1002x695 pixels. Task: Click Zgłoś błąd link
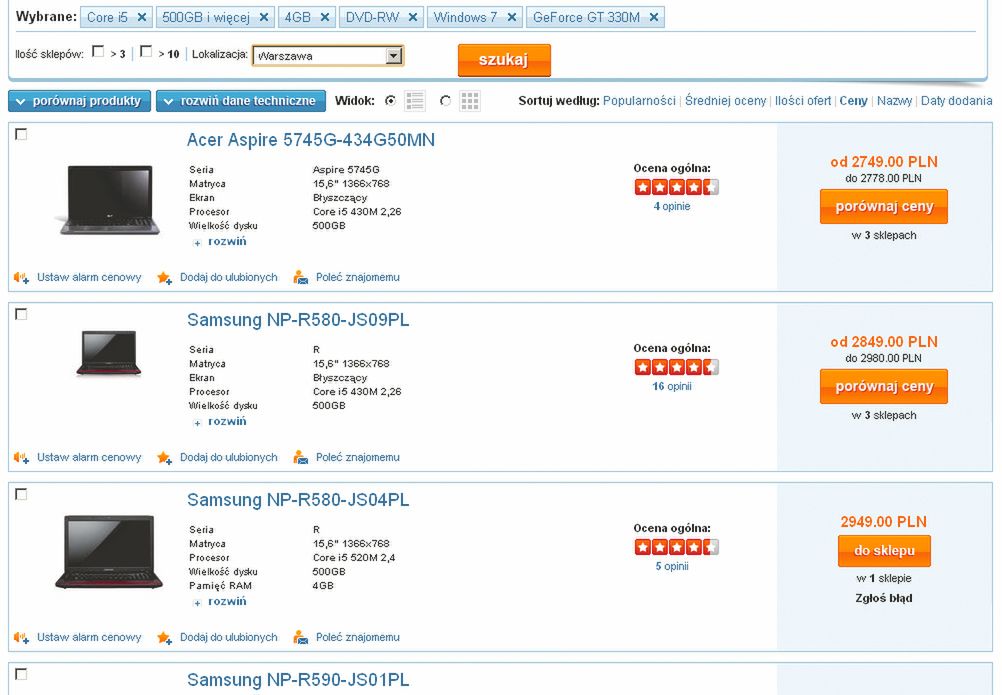coord(884,599)
